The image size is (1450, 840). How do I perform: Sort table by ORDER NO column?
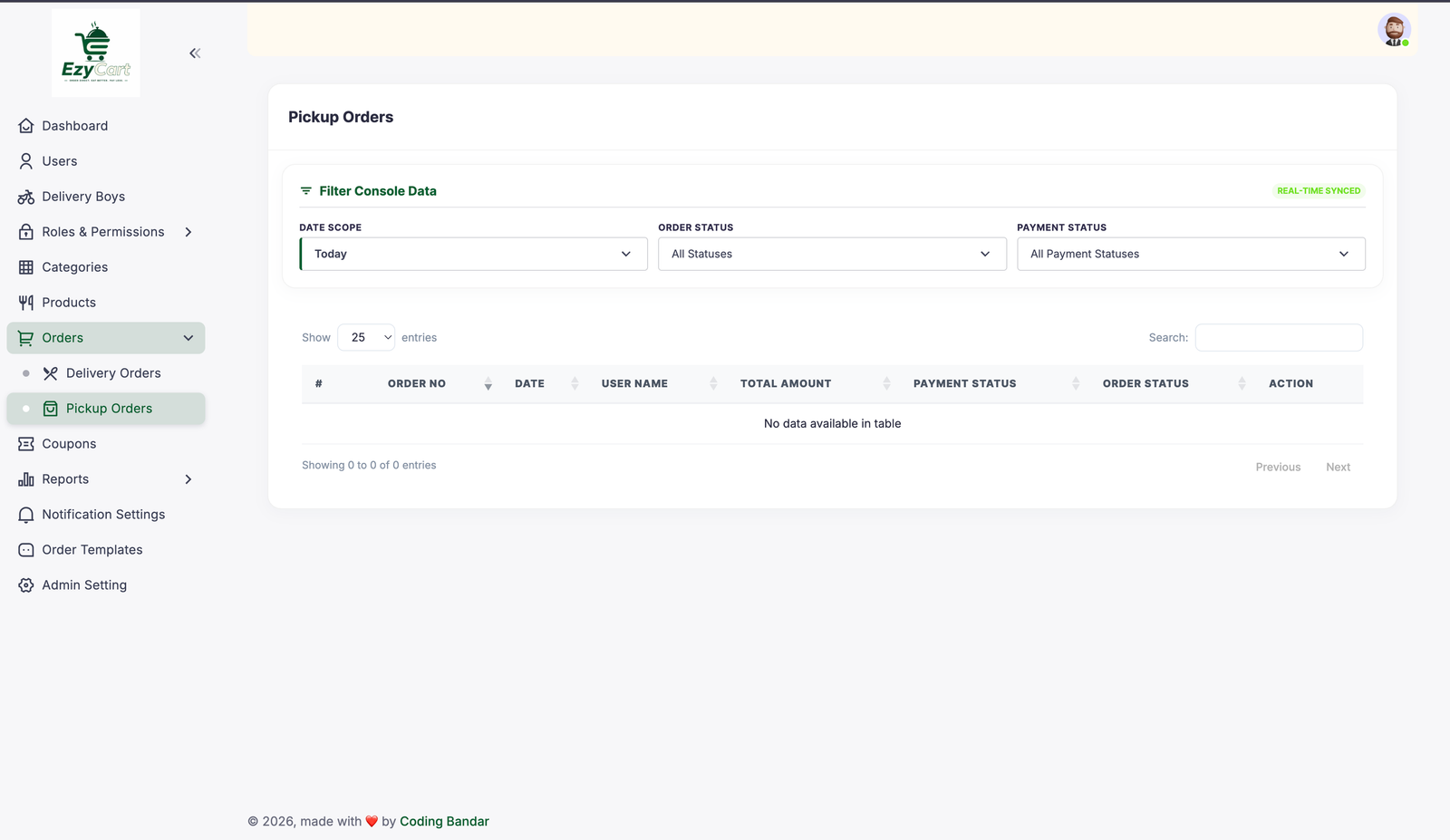439,383
